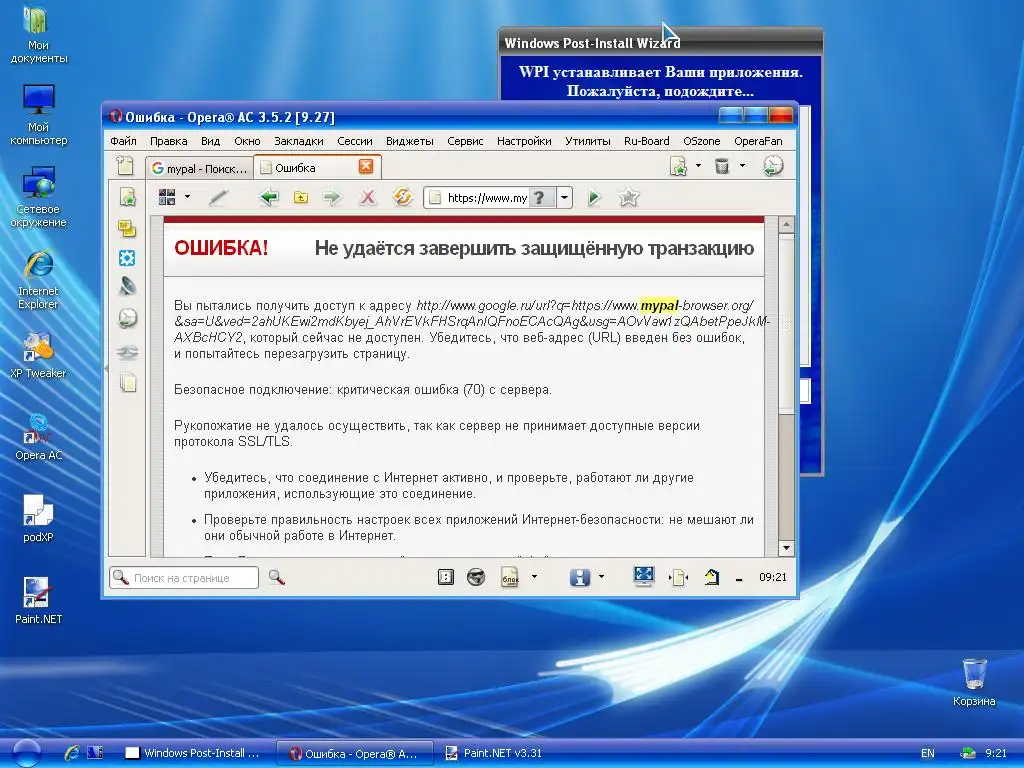1024x768 pixels.
Task: Switch to Paint.NET v3.31 taskbar button
Action: coord(494,753)
